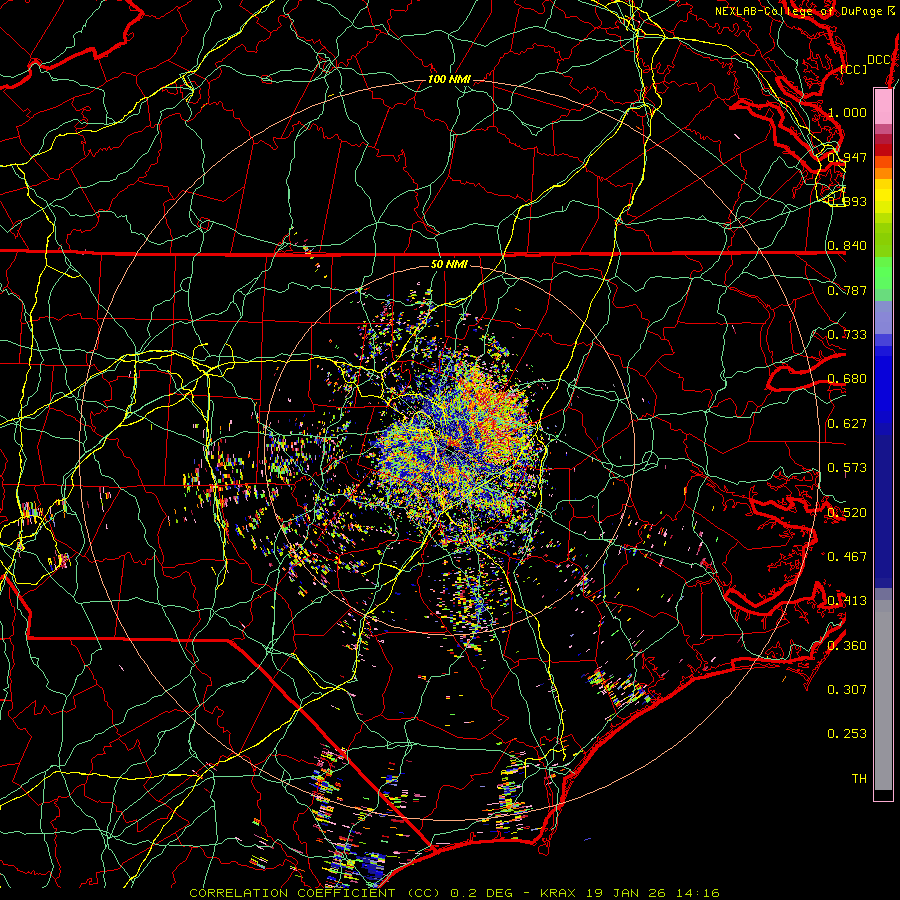Click the 100 NMI range ring label
The height and width of the screenshot is (900, 900).
pyautogui.click(x=449, y=79)
